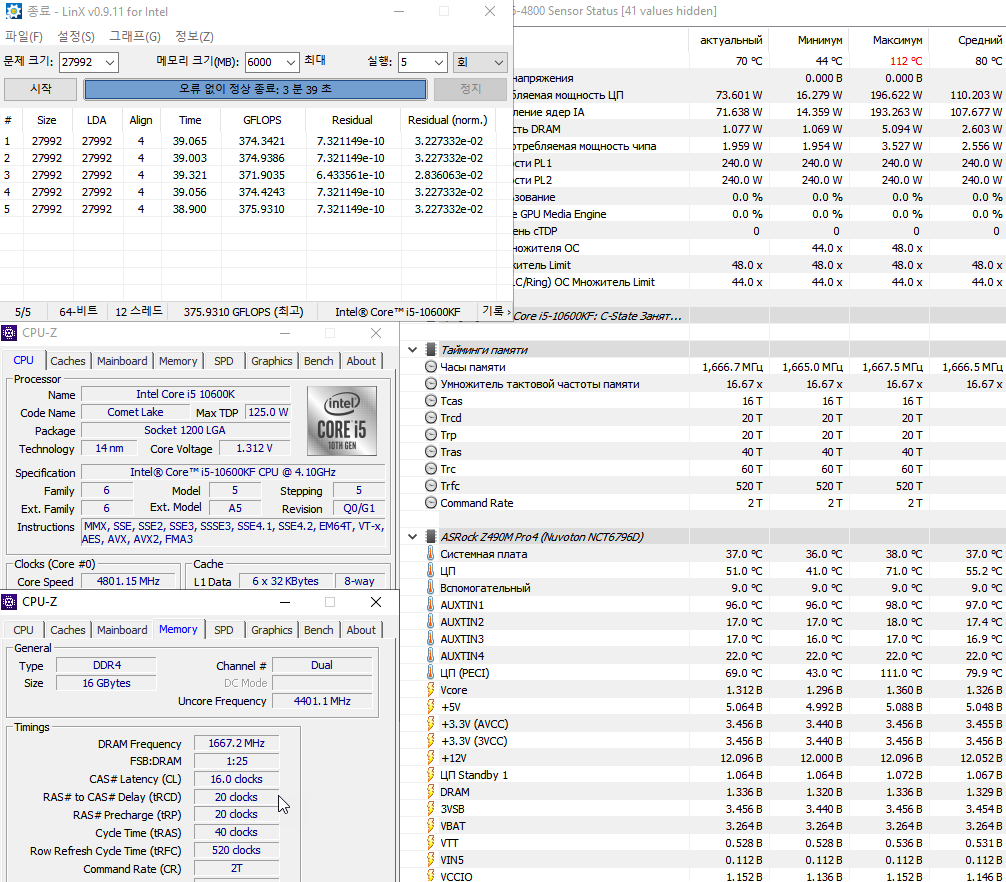Click the clock icon next to Tras
This screenshot has width=1006, height=882.
pyautogui.click(x=431, y=452)
